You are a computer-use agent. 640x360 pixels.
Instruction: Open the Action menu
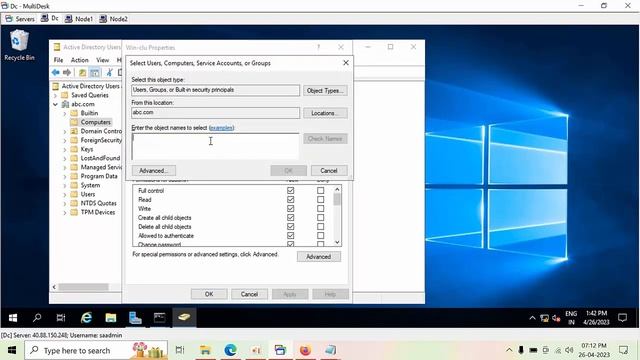[x=80, y=60]
